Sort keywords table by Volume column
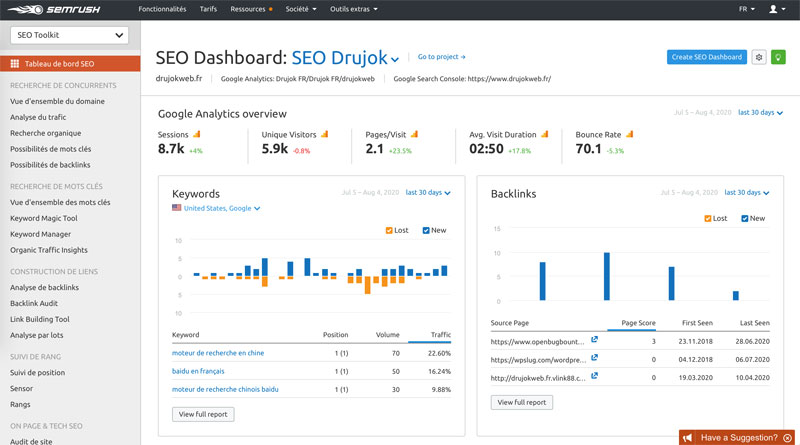Image resolution: width=800 pixels, height=445 pixels. point(388,335)
